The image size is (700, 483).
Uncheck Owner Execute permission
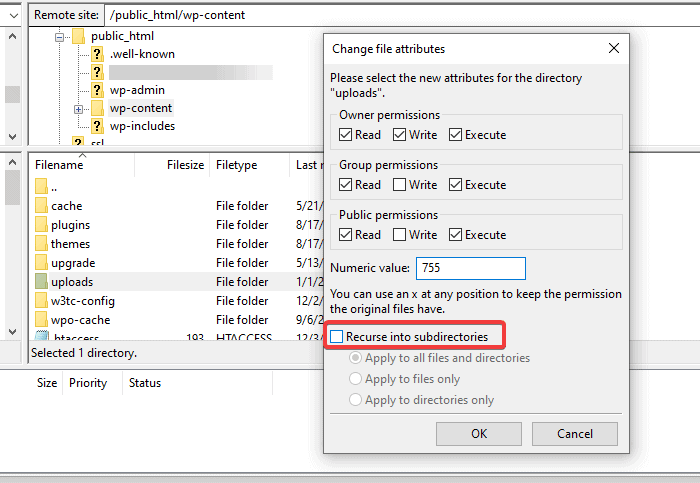coord(456,135)
